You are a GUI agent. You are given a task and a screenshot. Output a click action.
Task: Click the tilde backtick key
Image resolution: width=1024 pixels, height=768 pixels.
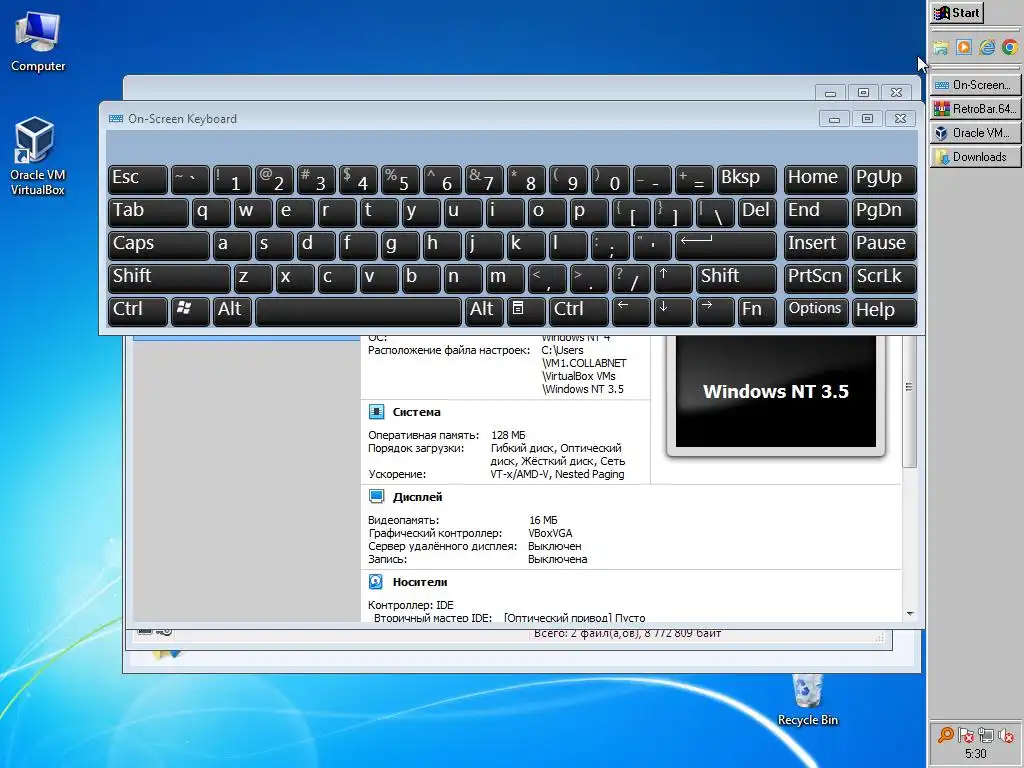[x=190, y=180]
